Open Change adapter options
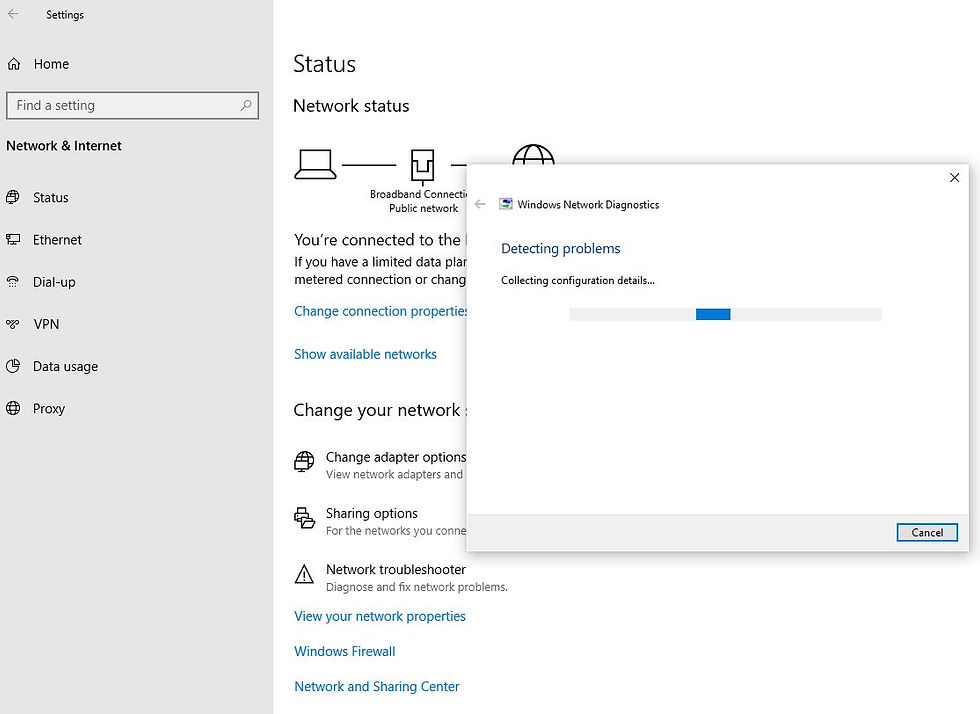Viewport: 980px width, 714px height. click(396, 457)
